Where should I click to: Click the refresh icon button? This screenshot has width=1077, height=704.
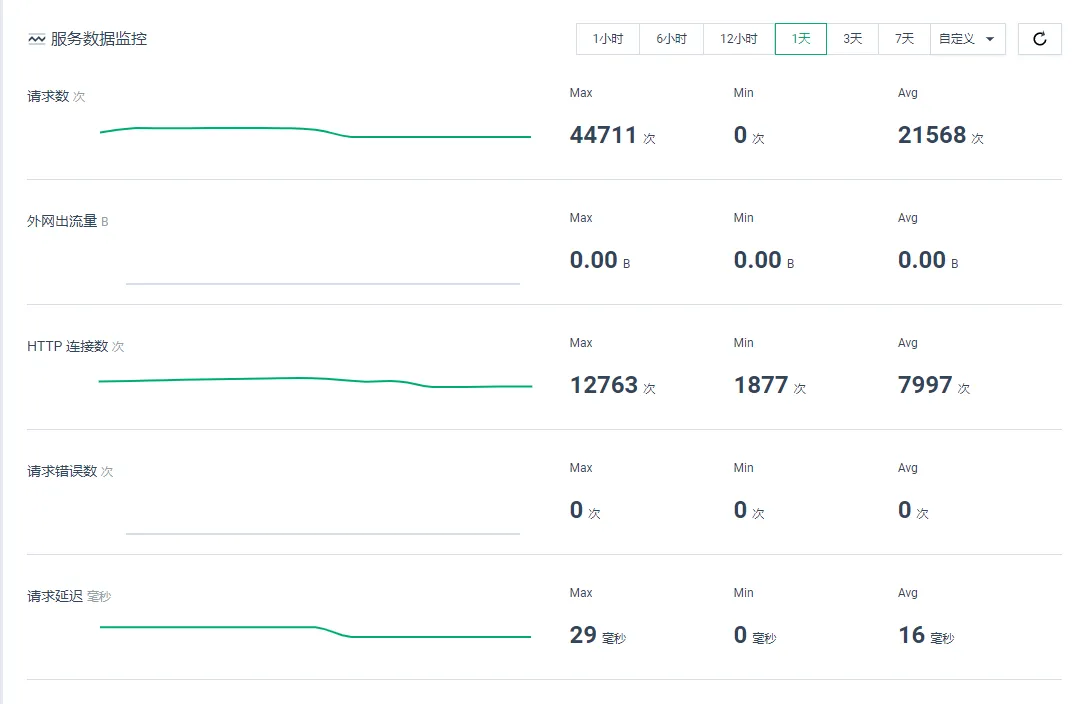1039,39
